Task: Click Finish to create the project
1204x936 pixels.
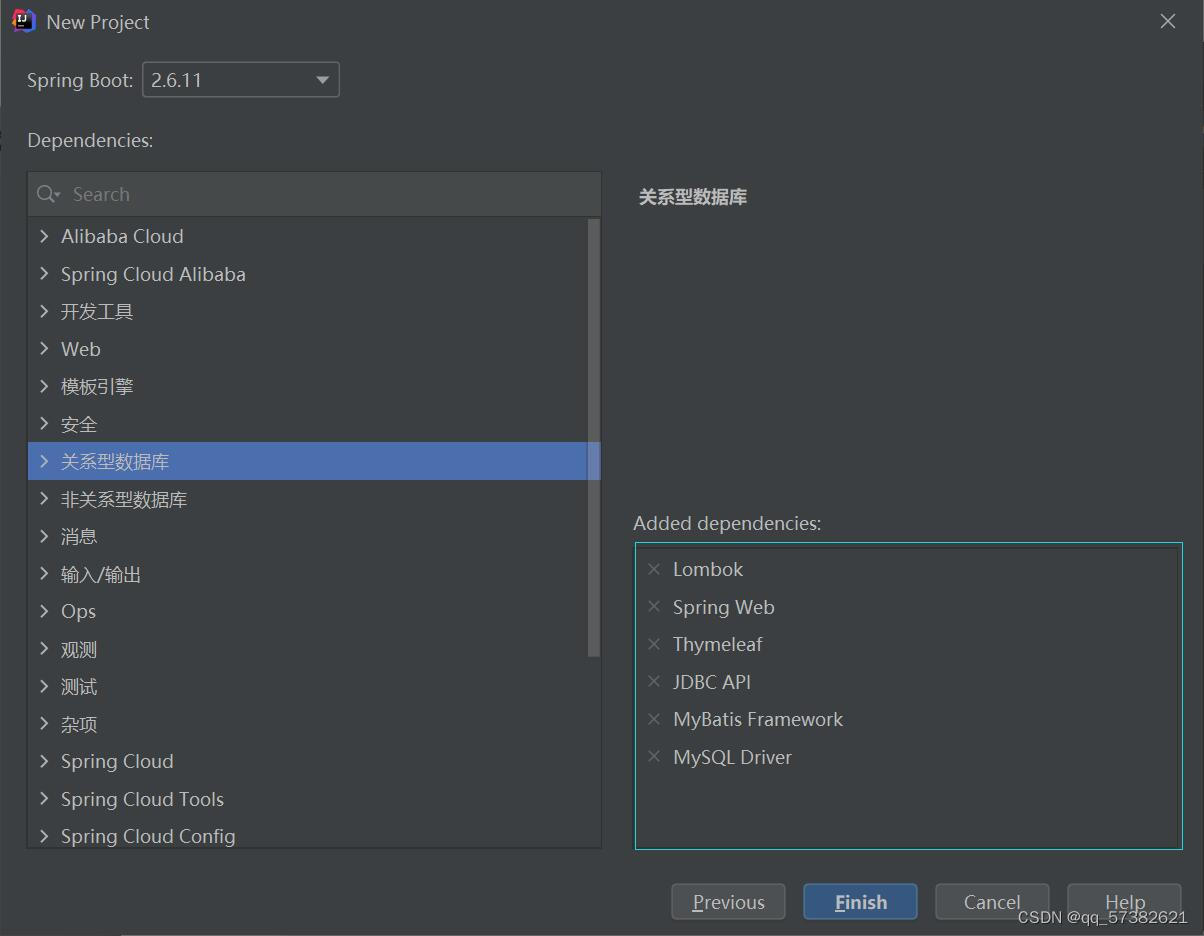Action: (860, 902)
